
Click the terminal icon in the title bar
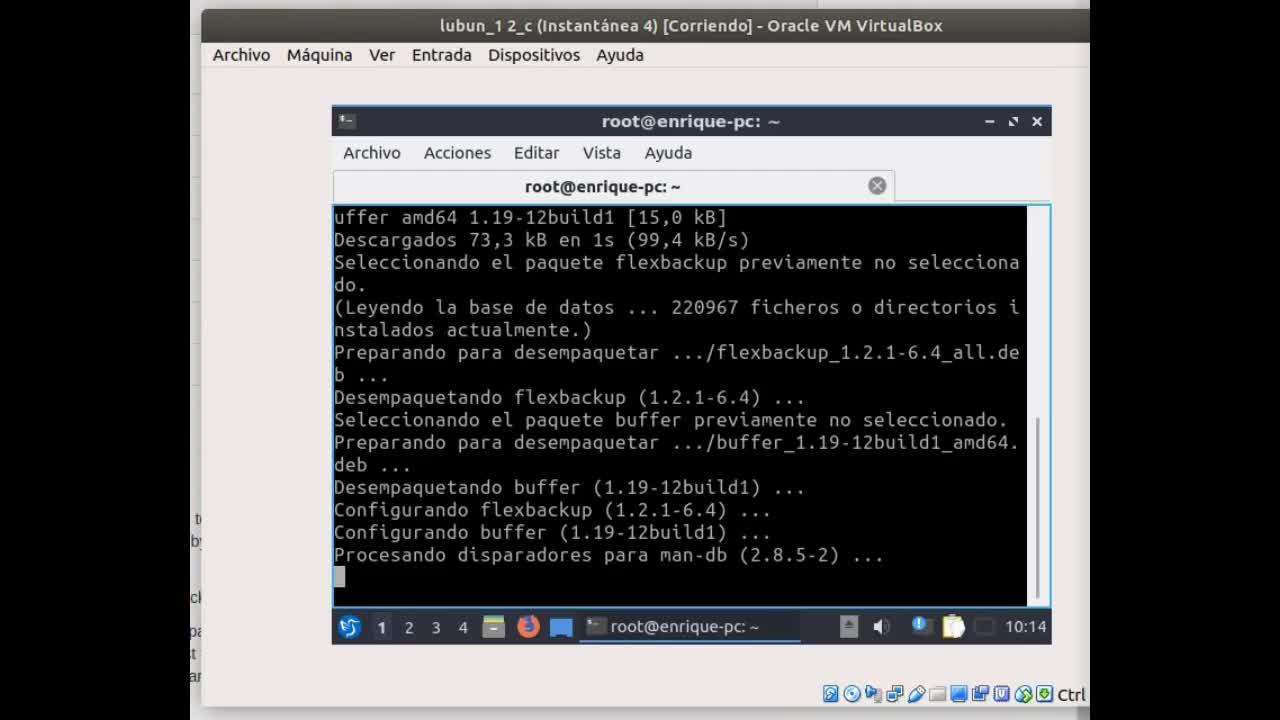pyautogui.click(x=347, y=121)
